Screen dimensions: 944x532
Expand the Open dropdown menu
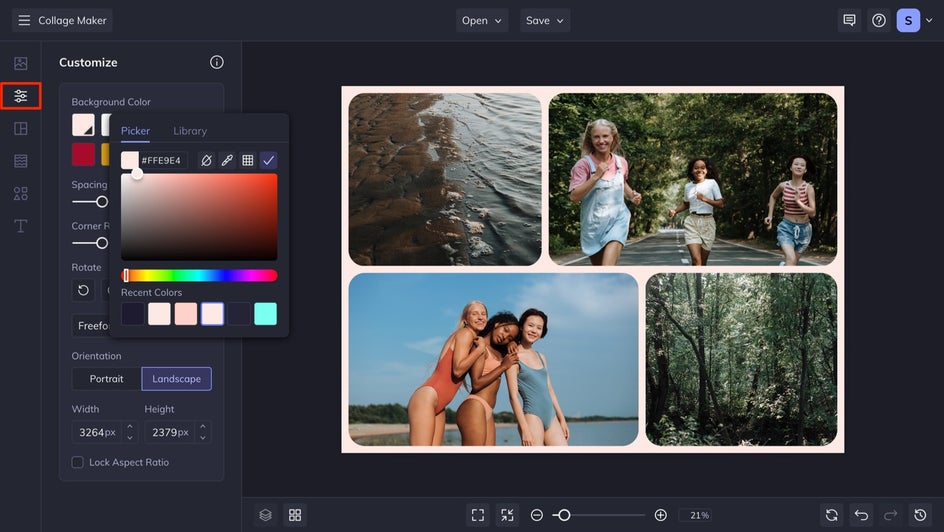coord(482,20)
